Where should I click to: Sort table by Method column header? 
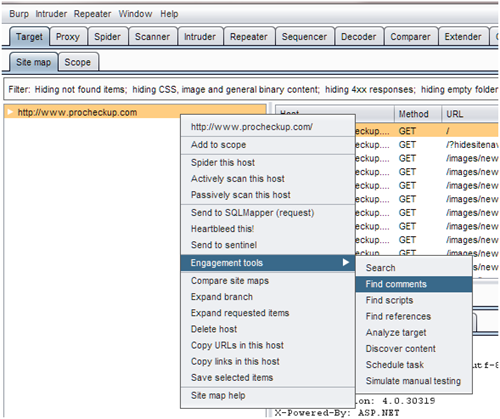[x=418, y=114]
